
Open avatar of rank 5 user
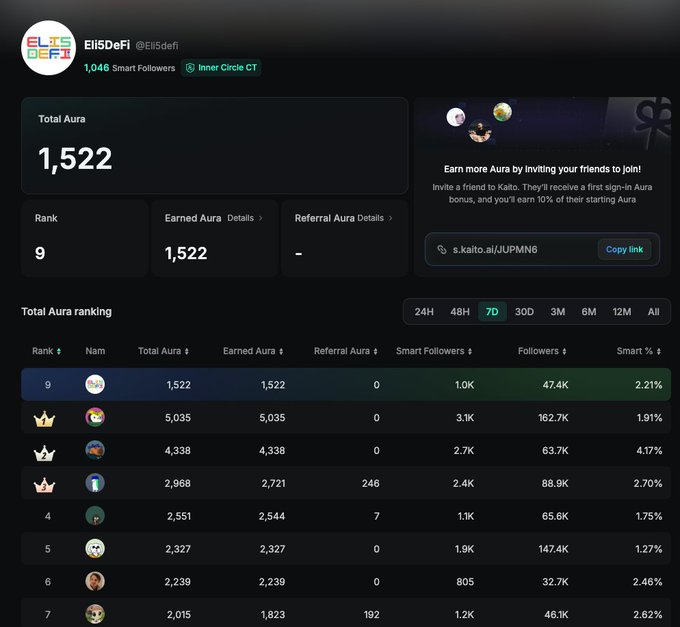click(x=95, y=549)
